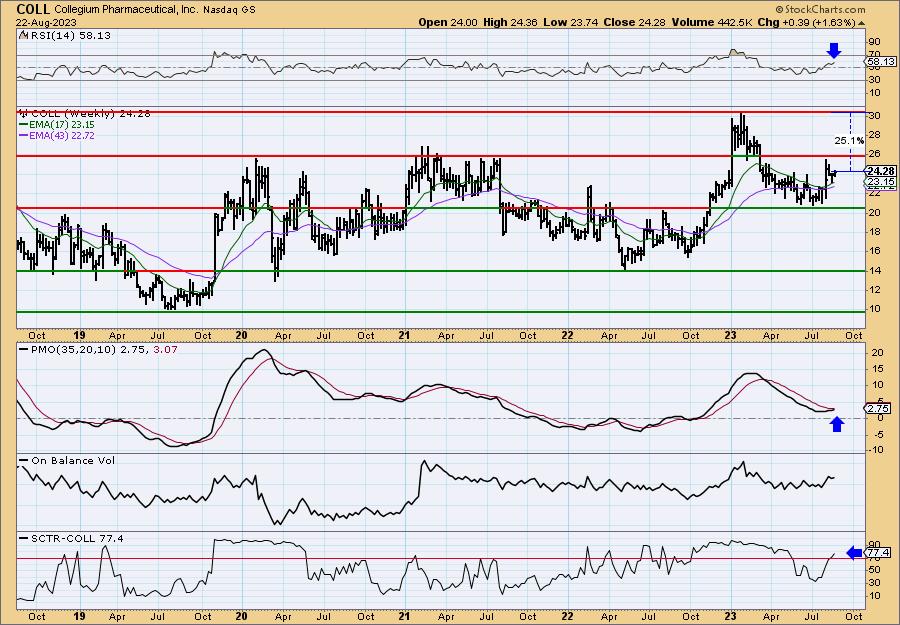
Task: Click the COLL (Weekly) 24.28 legend
Action: (85, 114)
